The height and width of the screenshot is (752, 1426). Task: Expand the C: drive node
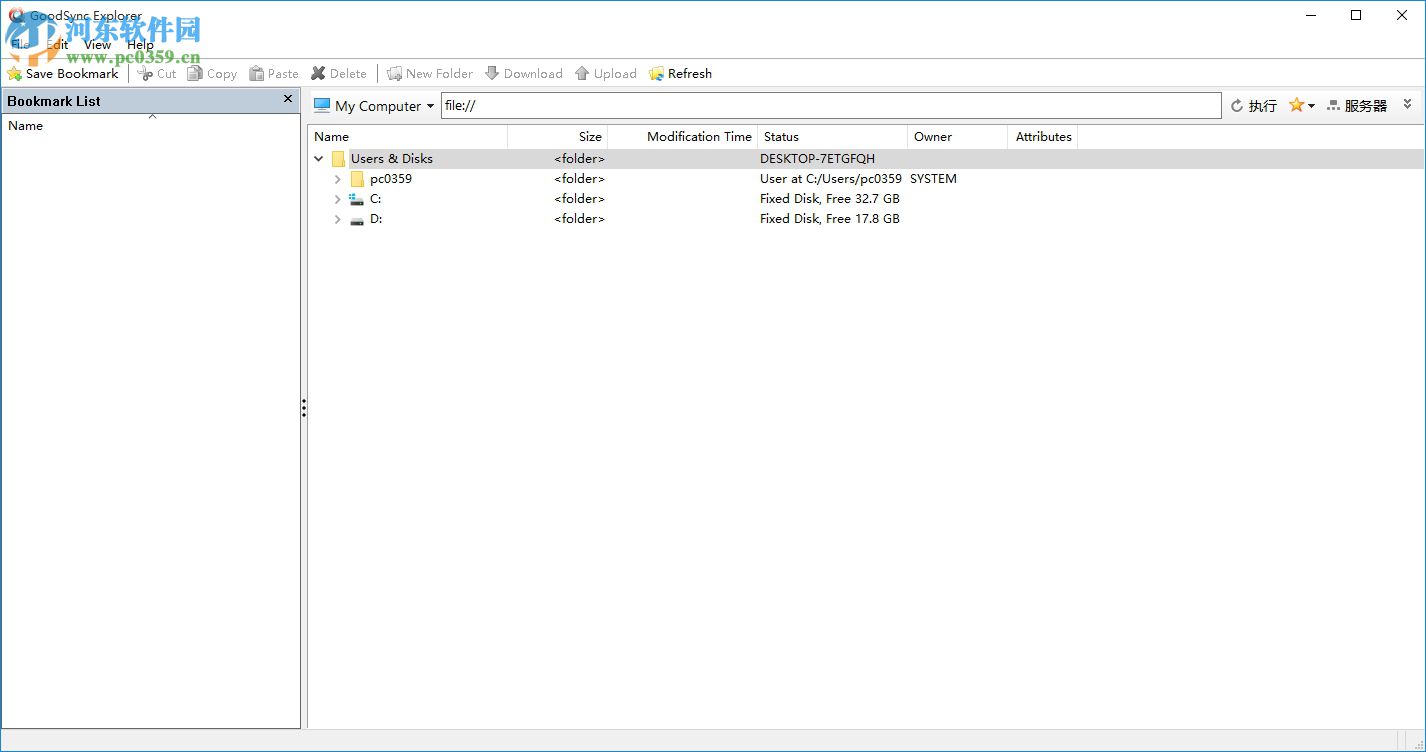point(338,199)
